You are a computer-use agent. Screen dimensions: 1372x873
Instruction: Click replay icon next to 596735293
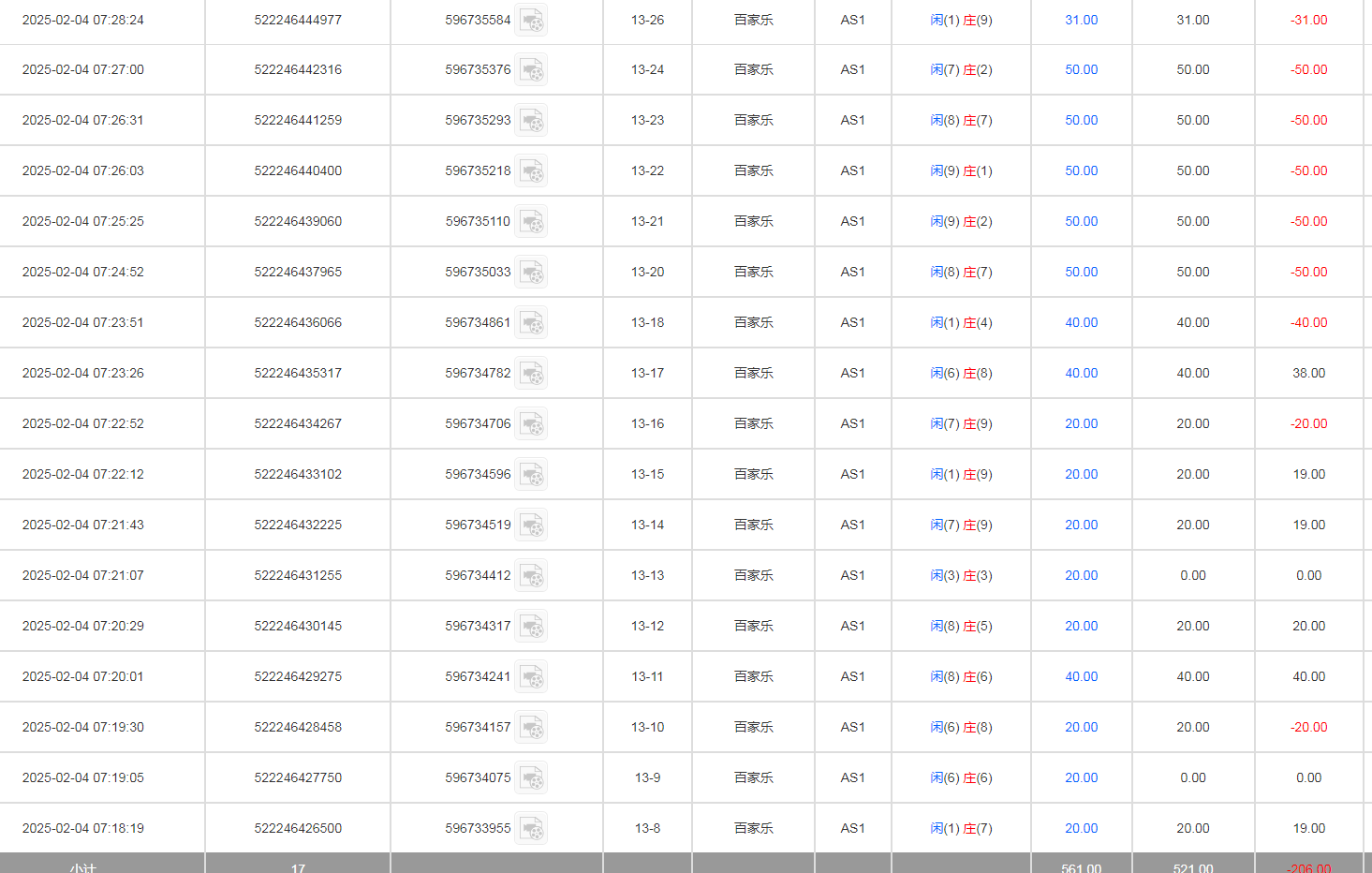[531, 121]
